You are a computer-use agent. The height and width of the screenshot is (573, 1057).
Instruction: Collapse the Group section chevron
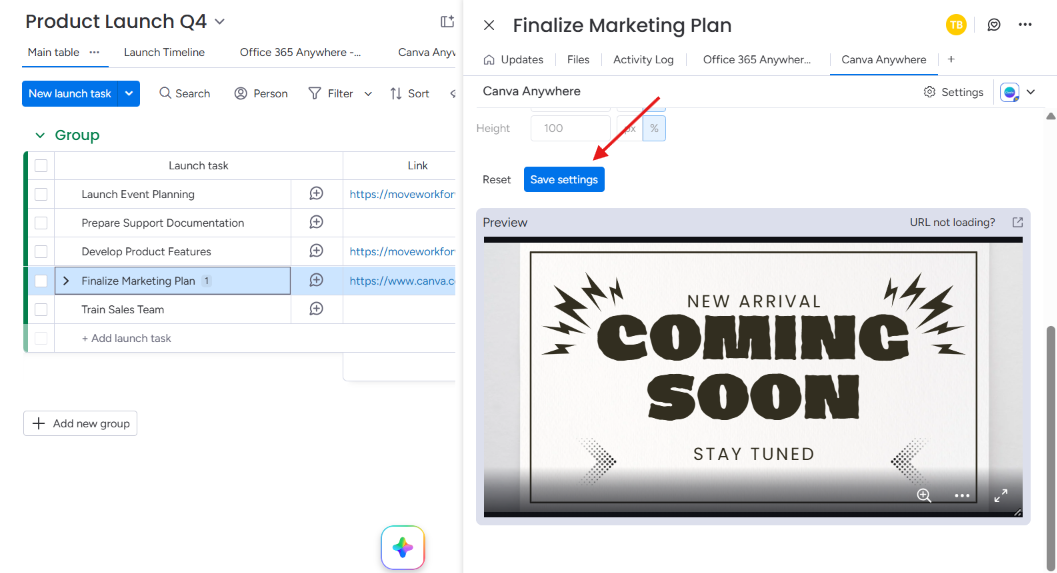(x=40, y=135)
